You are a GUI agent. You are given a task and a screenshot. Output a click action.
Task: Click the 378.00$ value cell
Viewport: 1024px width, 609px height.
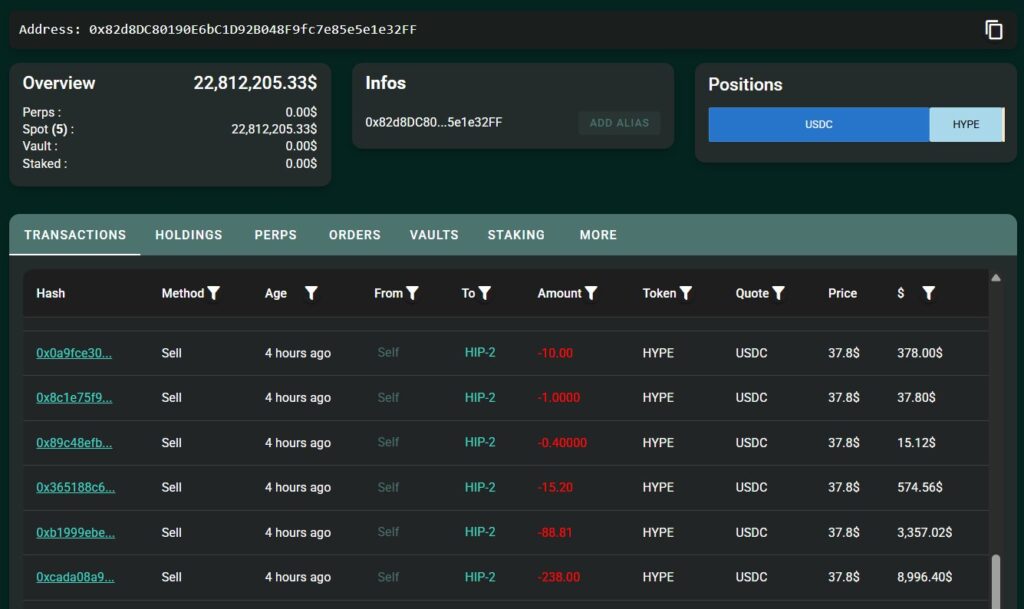pyautogui.click(x=920, y=353)
